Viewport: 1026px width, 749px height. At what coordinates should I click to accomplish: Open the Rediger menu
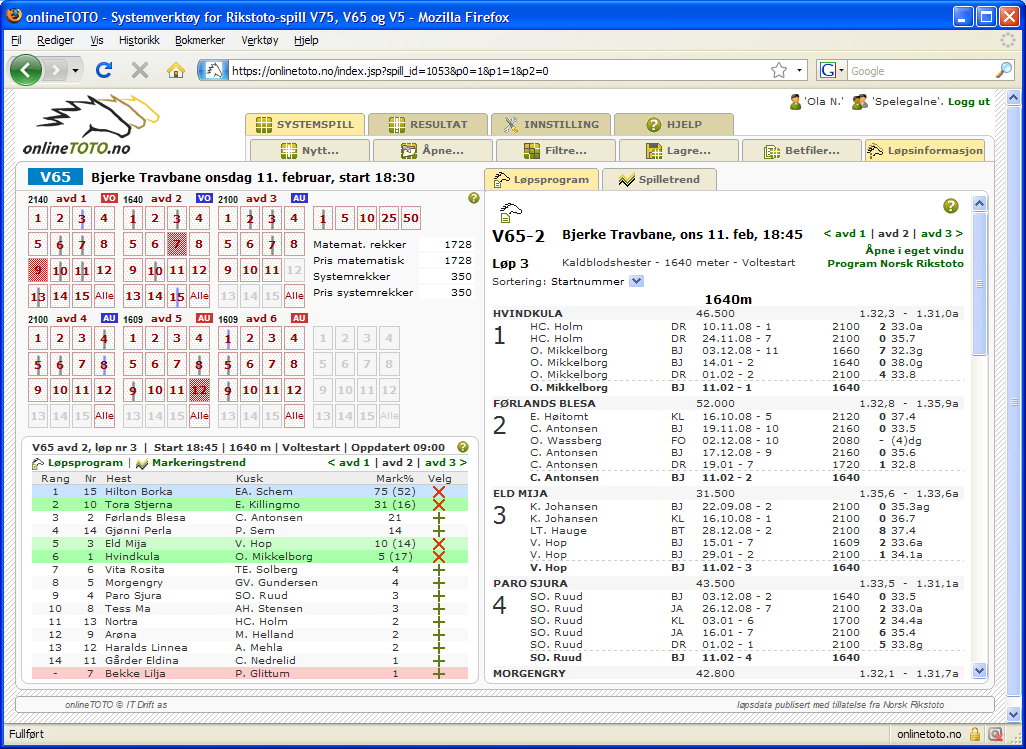pos(56,40)
